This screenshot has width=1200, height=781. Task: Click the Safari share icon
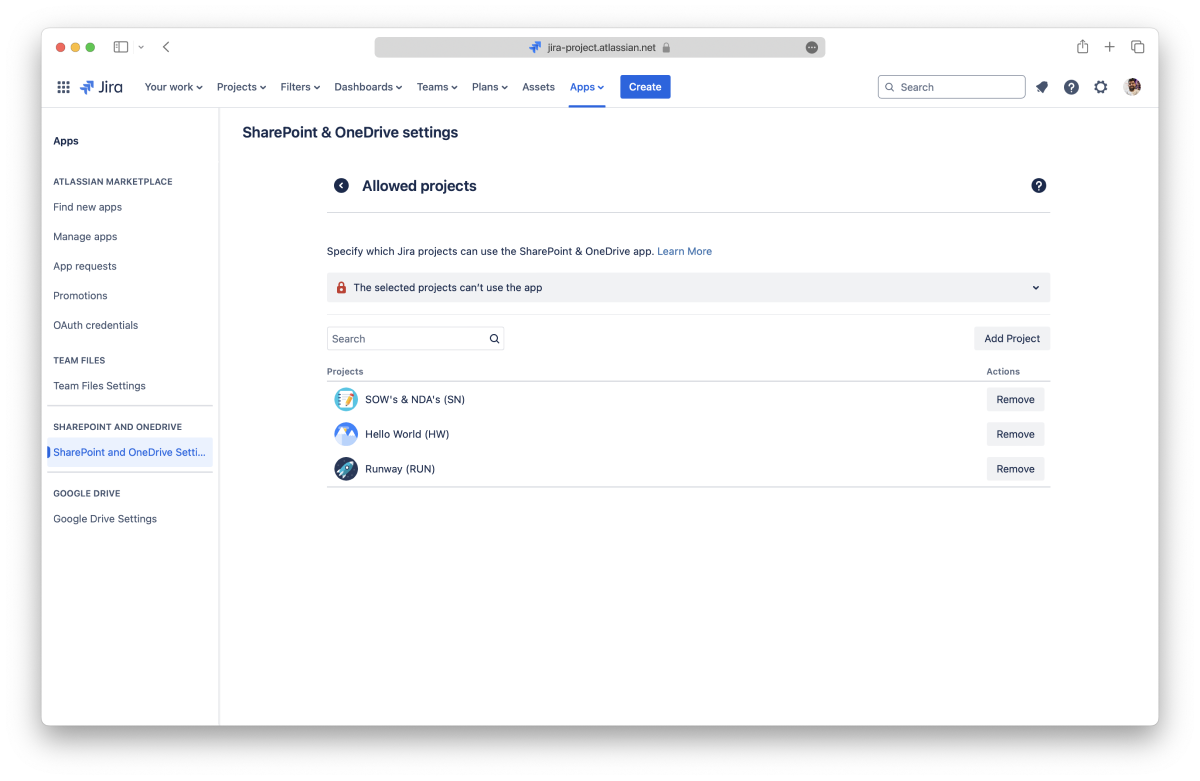pyautogui.click(x=1082, y=47)
